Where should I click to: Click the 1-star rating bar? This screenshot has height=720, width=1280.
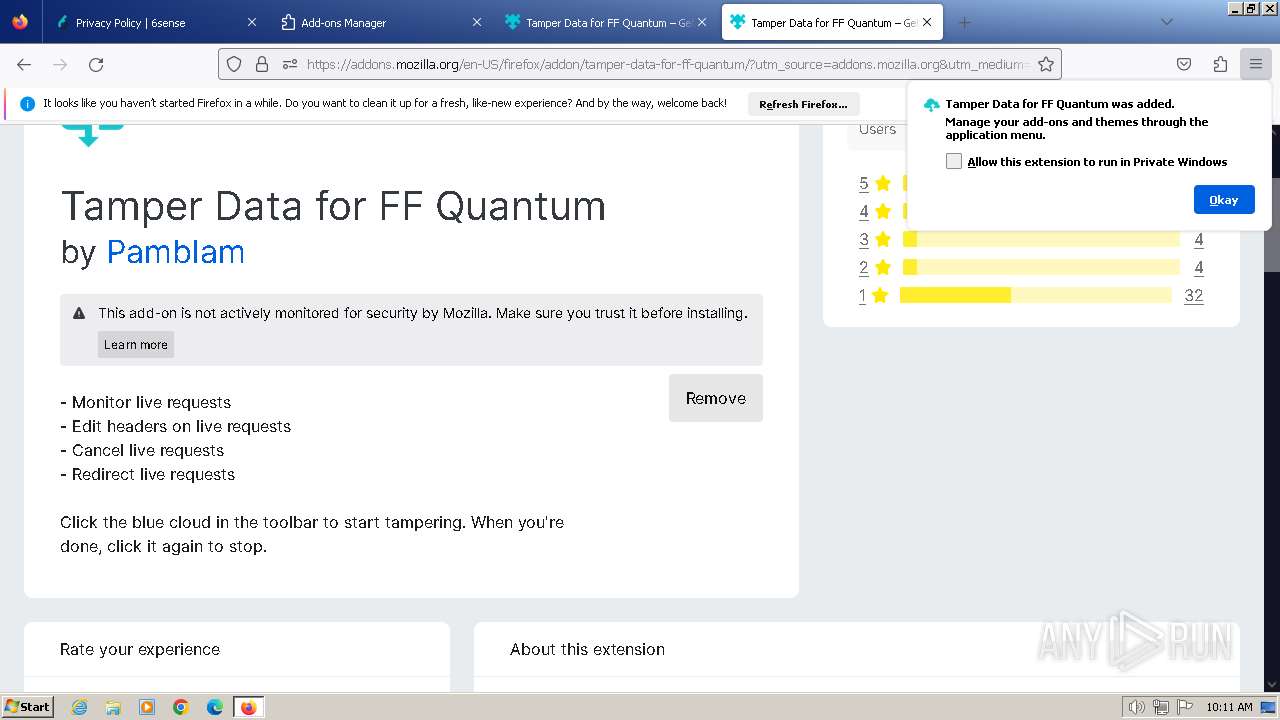point(1035,295)
